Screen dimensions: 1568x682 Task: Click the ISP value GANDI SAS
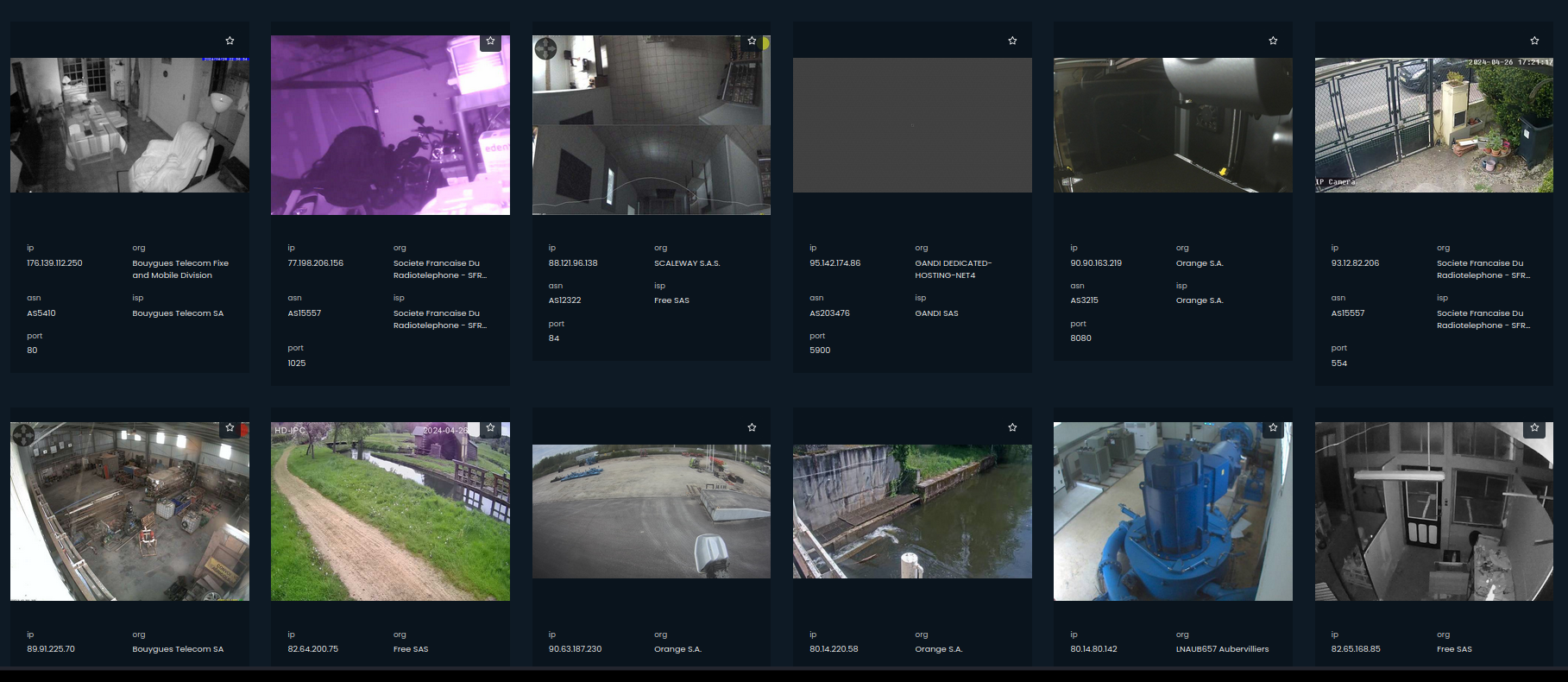coord(936,313)
